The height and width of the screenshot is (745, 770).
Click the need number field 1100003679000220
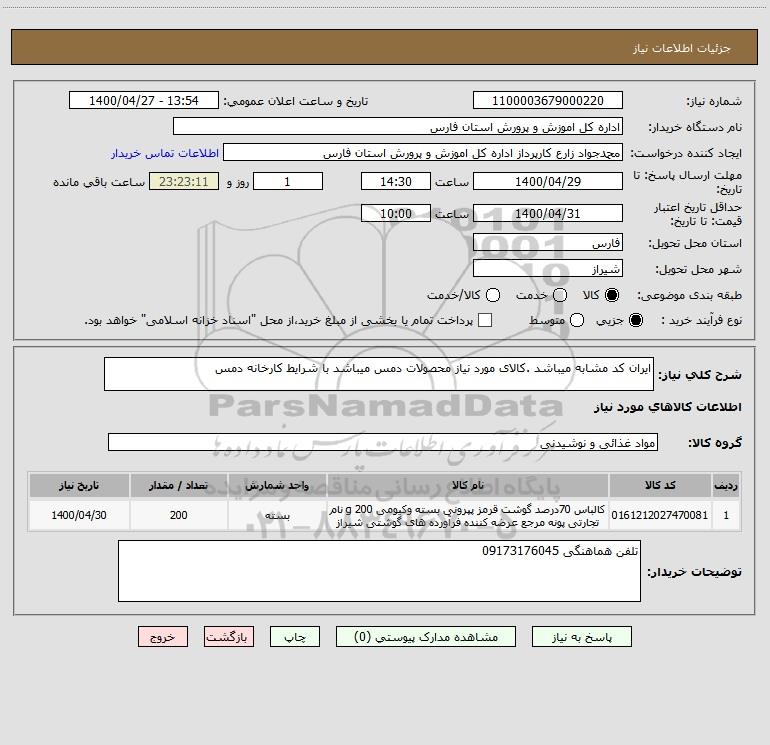coord(548,100)
